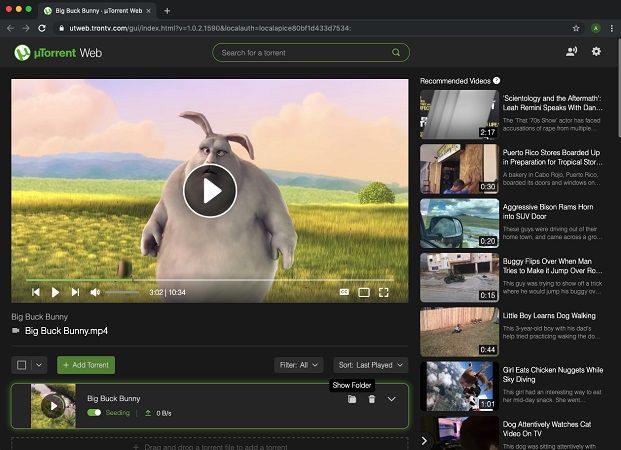Image resolution: width=621 pixels, height=450 pixels.
Task: Open the browser three-dot menu
Action: [x=611, y=28]
